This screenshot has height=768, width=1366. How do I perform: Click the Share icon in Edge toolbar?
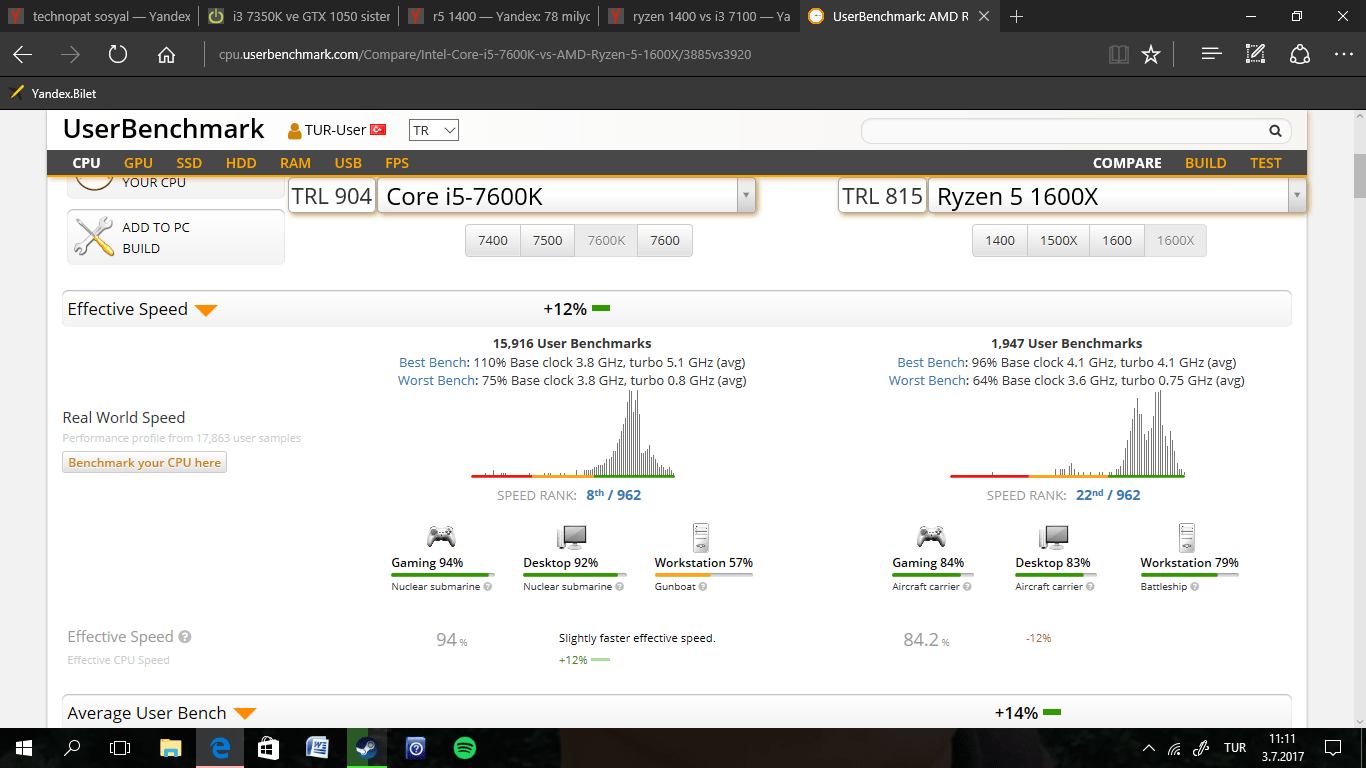coord(1300,54)
